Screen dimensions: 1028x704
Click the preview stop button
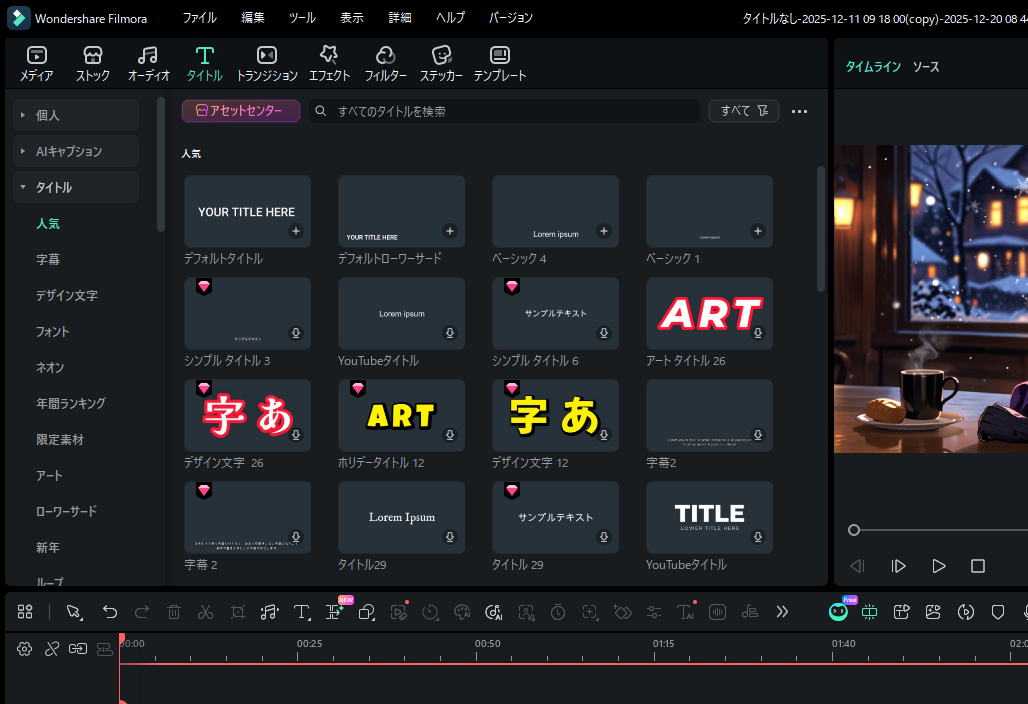[978, 566]
